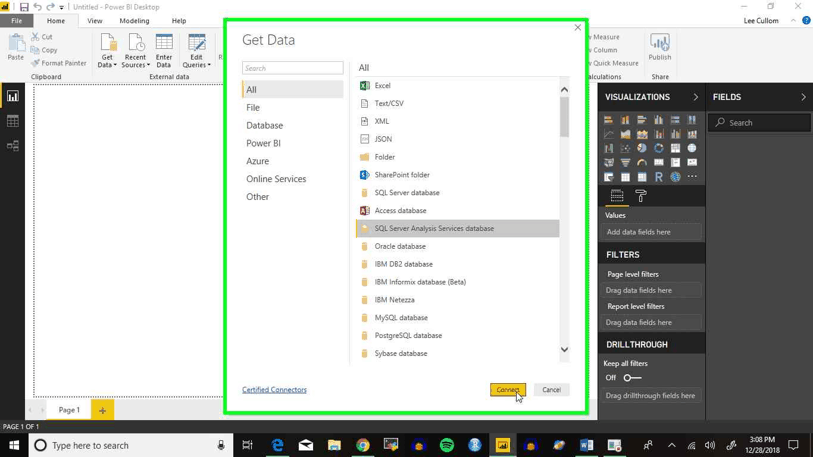Add a new page with plus
Screen dimensions: 815x458
102,411
